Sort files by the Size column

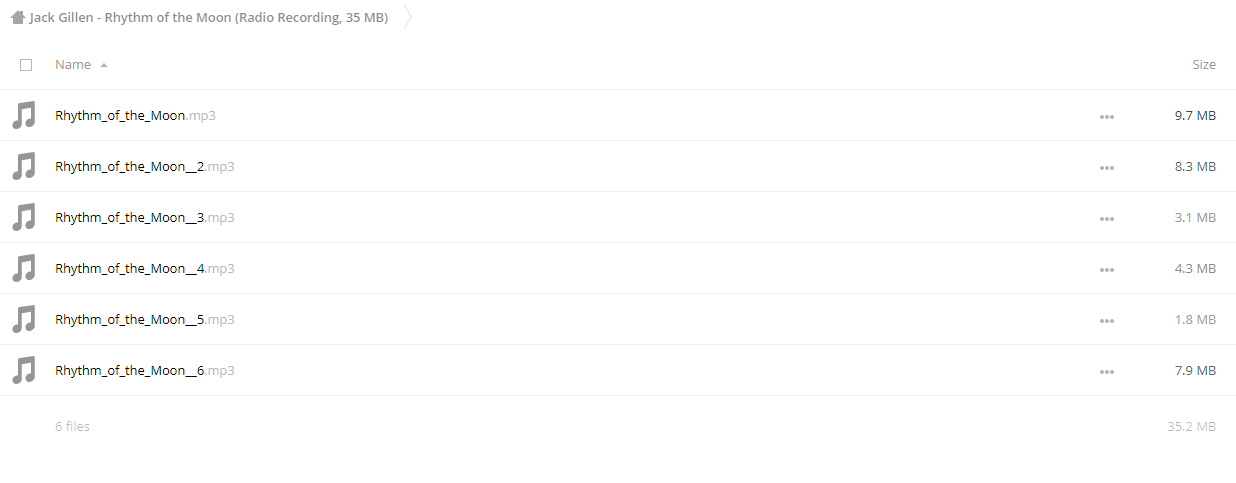point(1204,64)
